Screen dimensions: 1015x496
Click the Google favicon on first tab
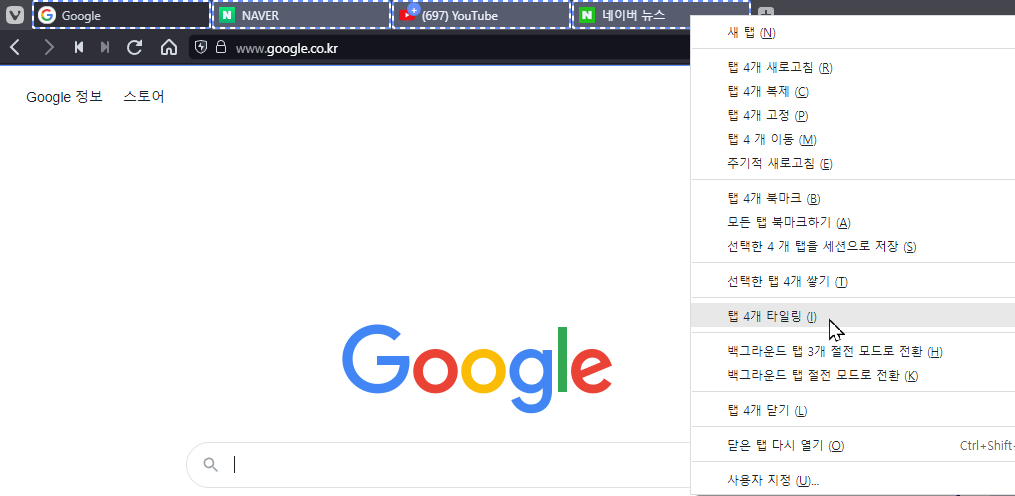pos(47,15)
